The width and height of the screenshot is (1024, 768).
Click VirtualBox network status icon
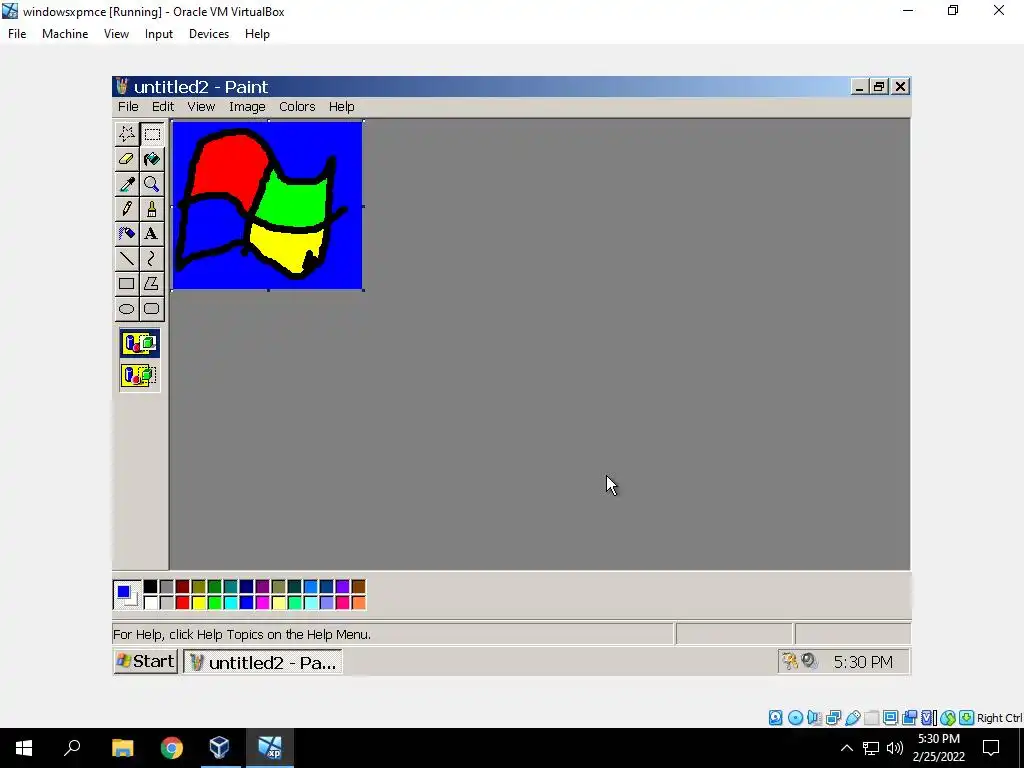(833, 718)
